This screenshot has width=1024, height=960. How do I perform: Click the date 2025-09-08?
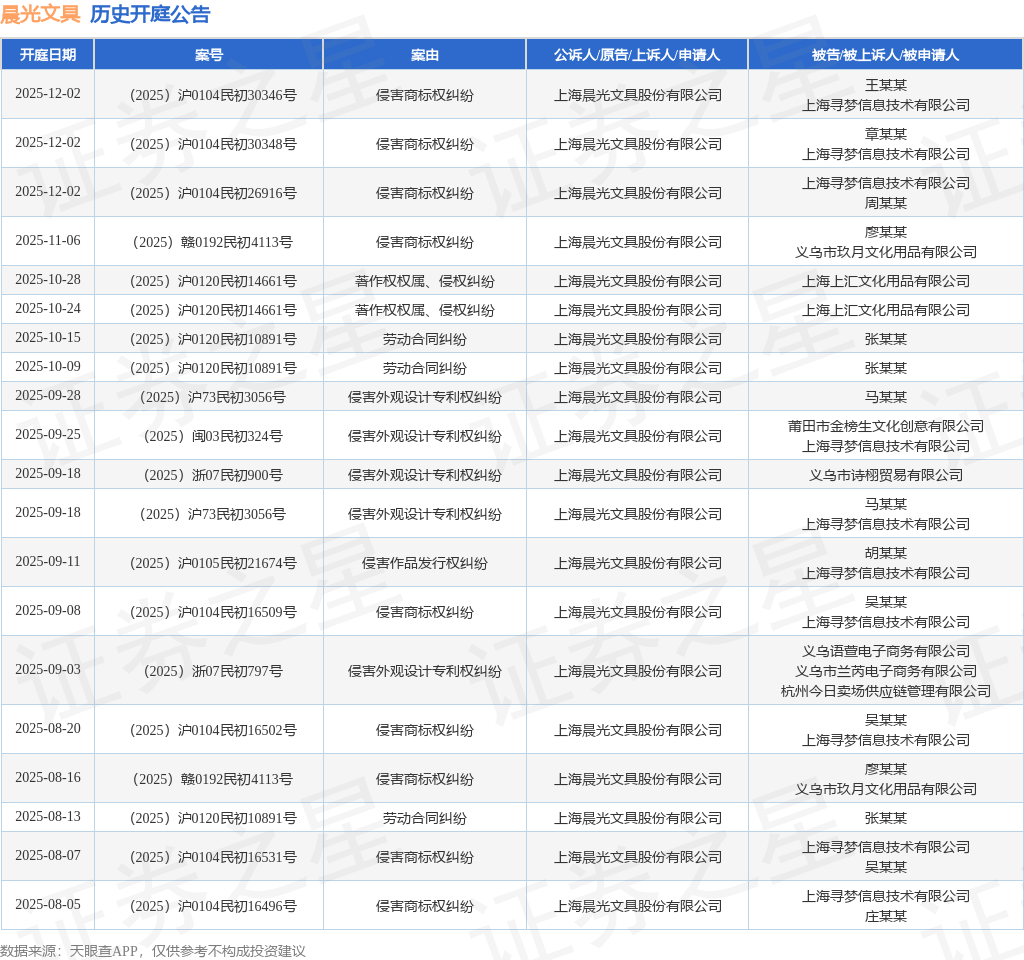click(x=48, y=611)
